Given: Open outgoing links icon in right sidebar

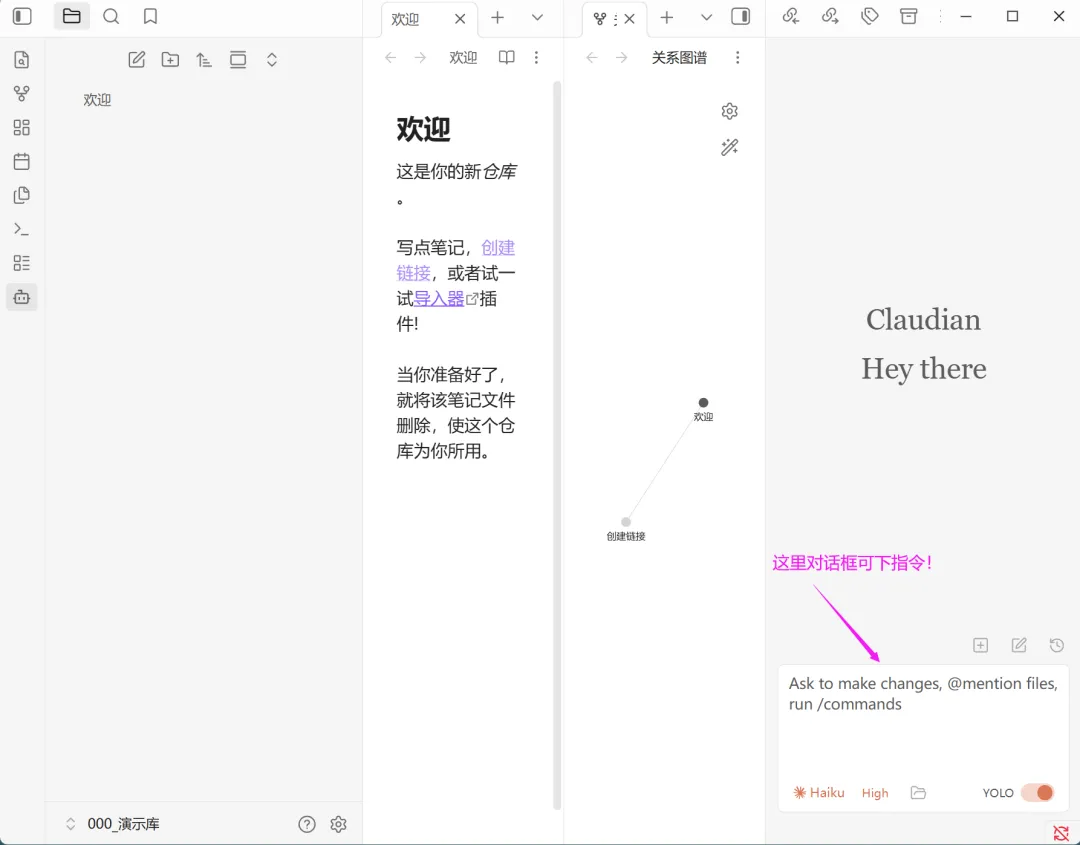Looking at the screenshot, I should [830, 16].
